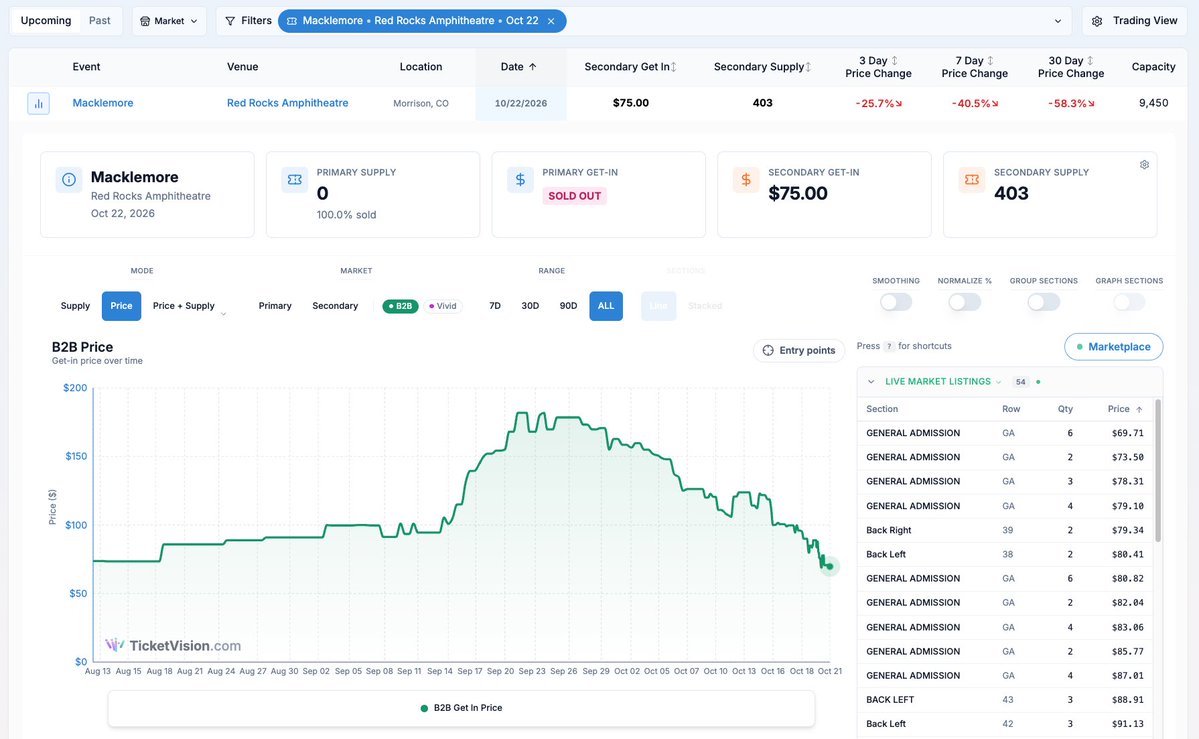Click the Primary Get-In dollar icon

click(x=520, y=180)
